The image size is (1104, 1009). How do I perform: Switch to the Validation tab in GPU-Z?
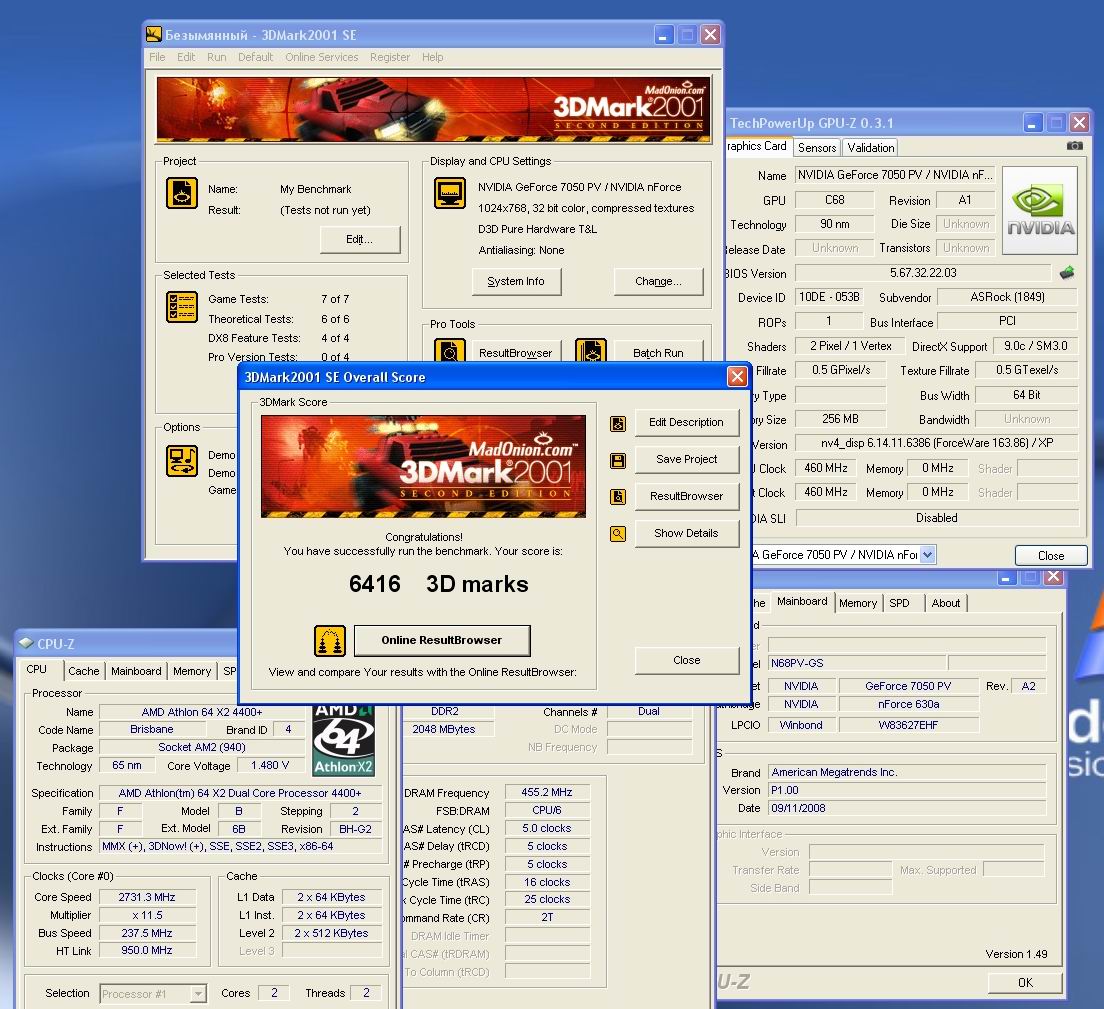(x=871, y=147)
